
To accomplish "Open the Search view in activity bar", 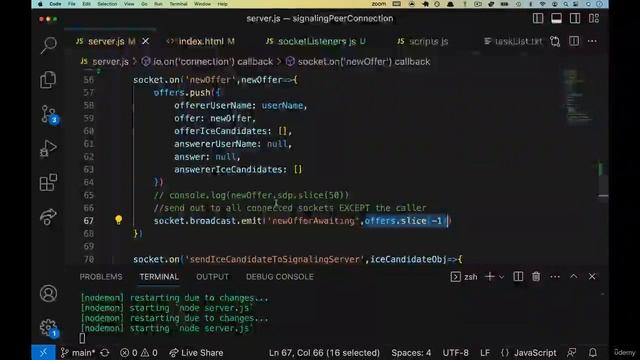I will point(48,45).
